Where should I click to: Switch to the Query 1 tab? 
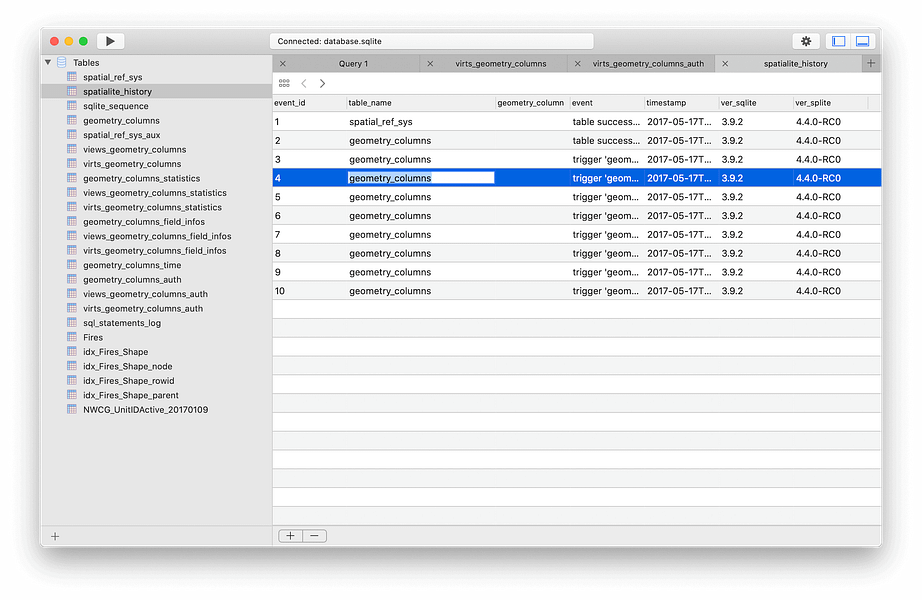pos(353,64)
